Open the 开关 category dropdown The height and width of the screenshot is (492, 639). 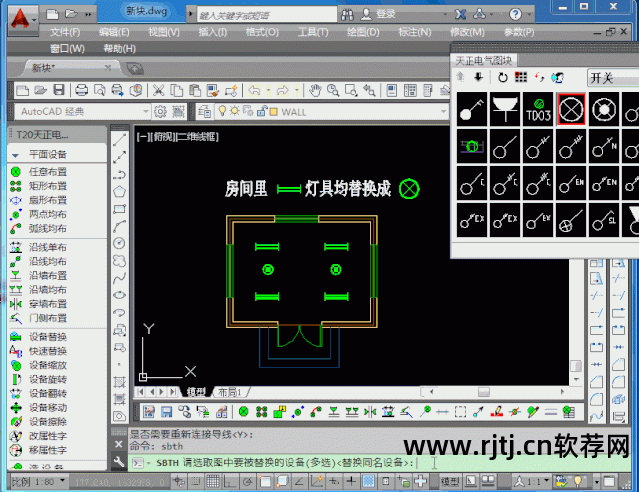click(x=613, y=77)
